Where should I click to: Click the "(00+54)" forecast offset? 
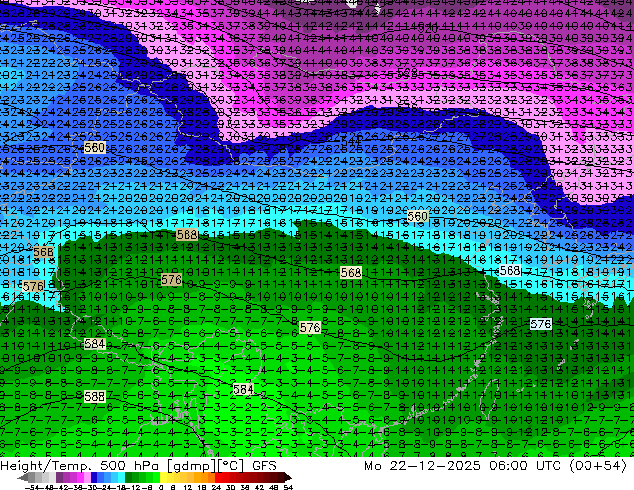click(x=598, y=466)
